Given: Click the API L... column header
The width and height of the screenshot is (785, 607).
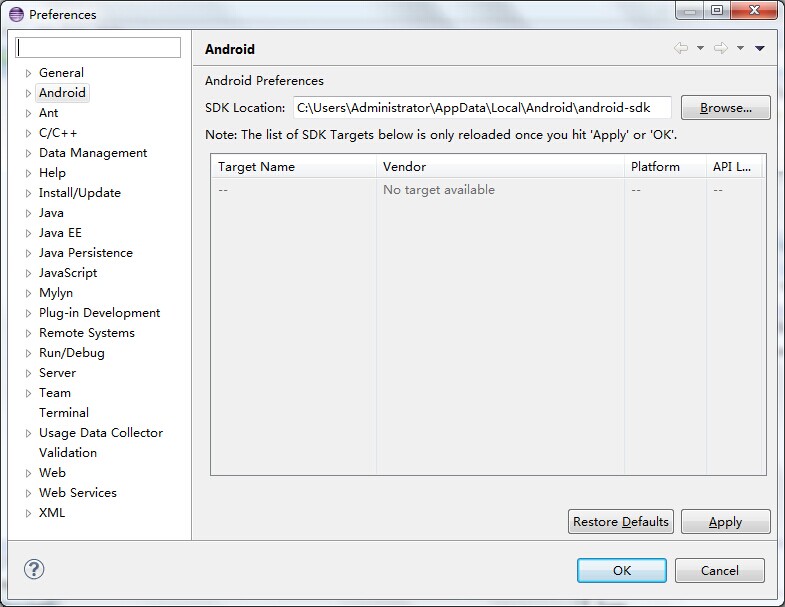Looking at the screenshot, I should click(x=734, y=166).
